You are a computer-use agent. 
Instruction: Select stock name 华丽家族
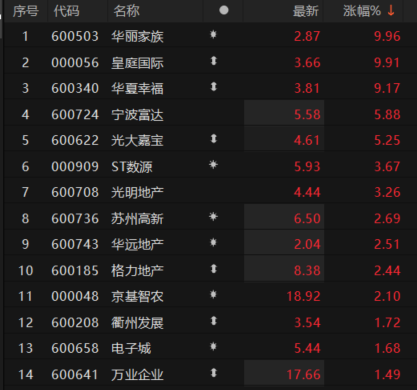(x=137, y=36)
